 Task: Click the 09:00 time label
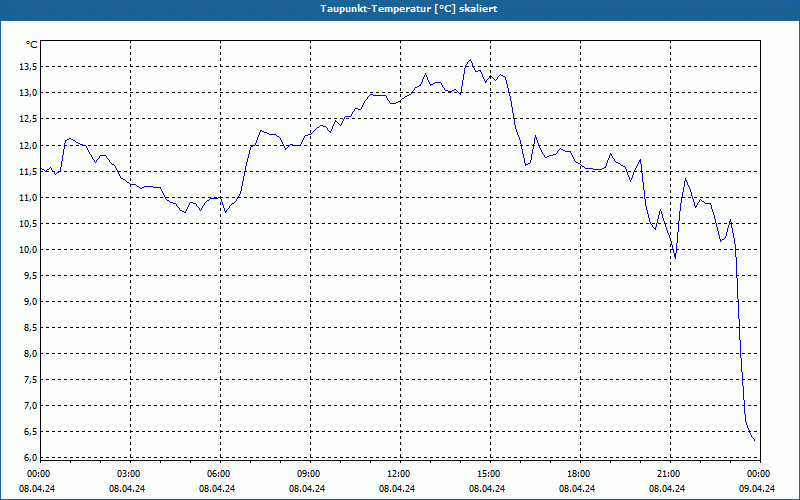[310, 474]
